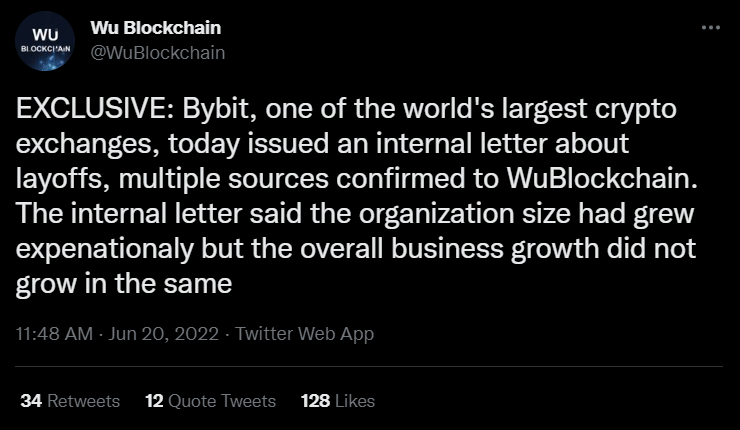The height and width of the screenshot is (430, 740).
Task: Open the Wu Blockchain display name link
Action: 156,28
